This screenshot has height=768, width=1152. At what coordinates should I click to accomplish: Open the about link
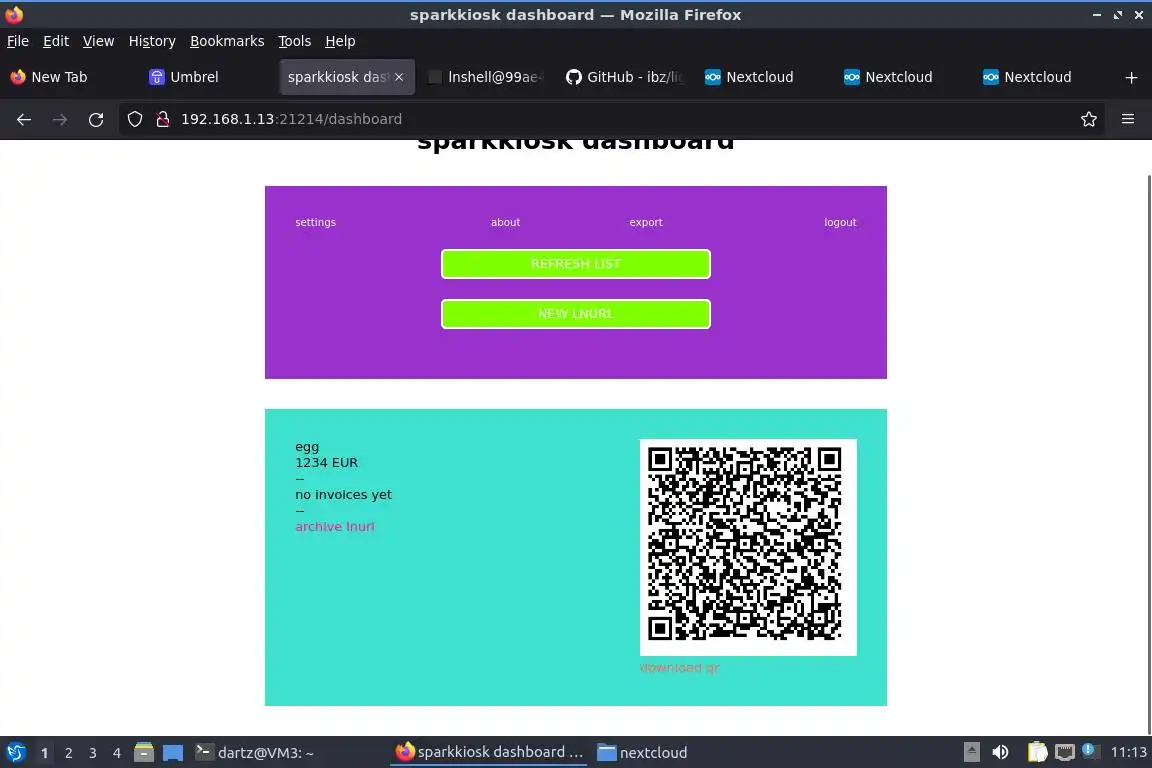(x=505, y=222)
